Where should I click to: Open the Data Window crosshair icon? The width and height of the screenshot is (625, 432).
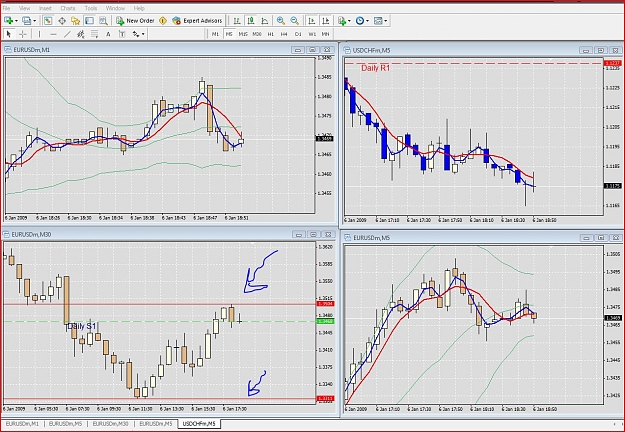(62, 21)
